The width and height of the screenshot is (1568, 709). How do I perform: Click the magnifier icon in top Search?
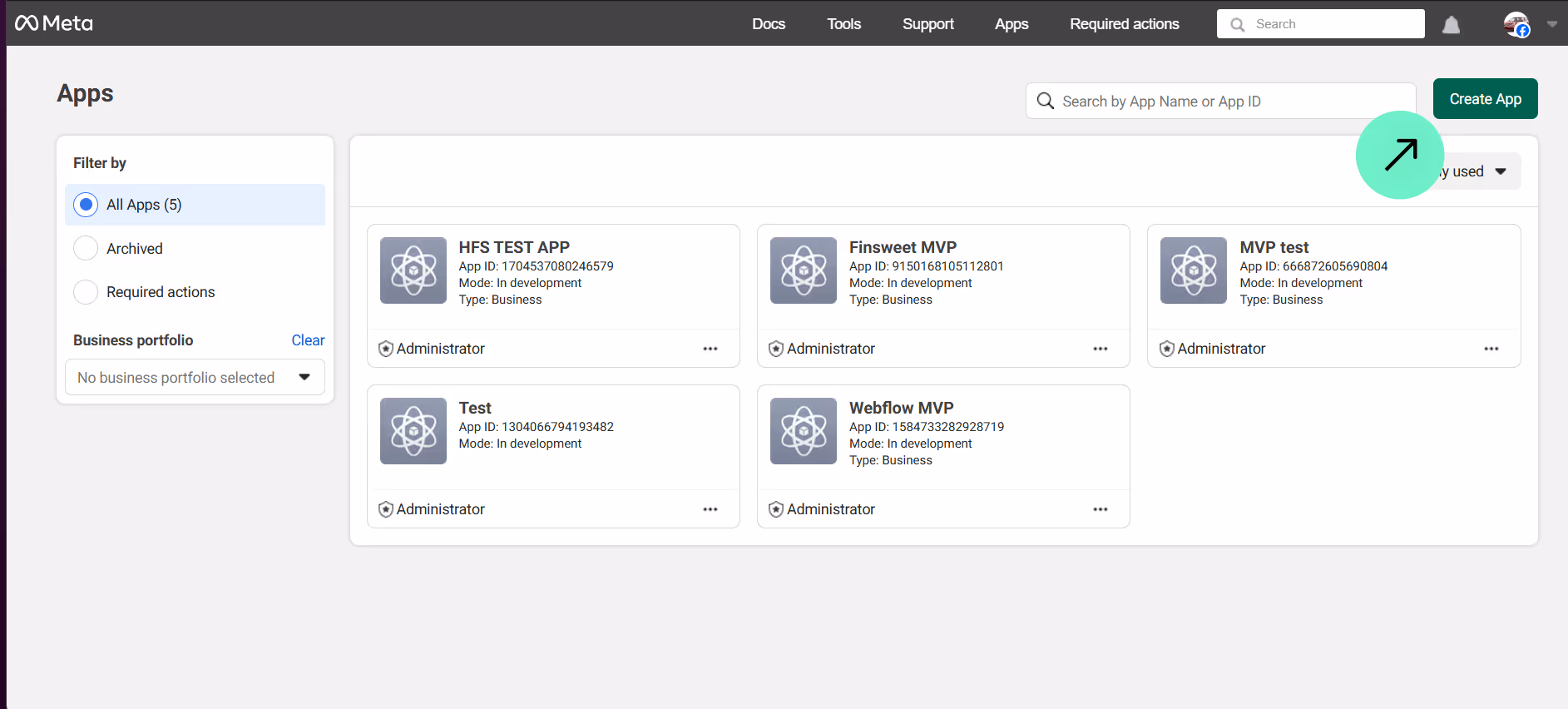(x=1238, y=24)
